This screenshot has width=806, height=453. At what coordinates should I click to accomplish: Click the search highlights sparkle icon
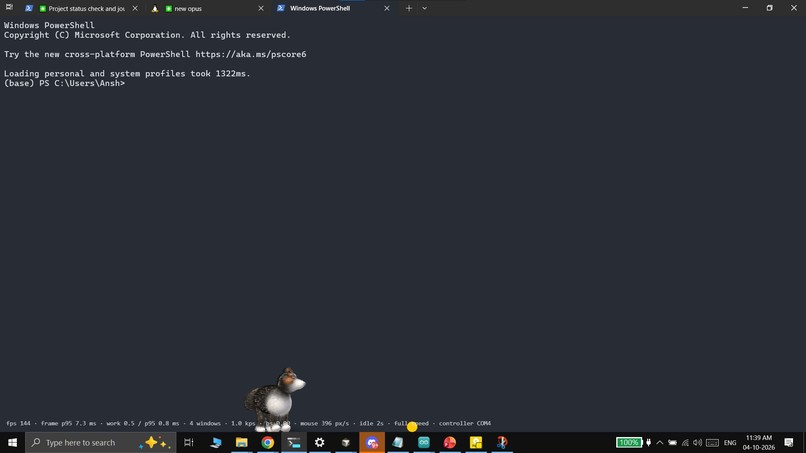(155, 442)
